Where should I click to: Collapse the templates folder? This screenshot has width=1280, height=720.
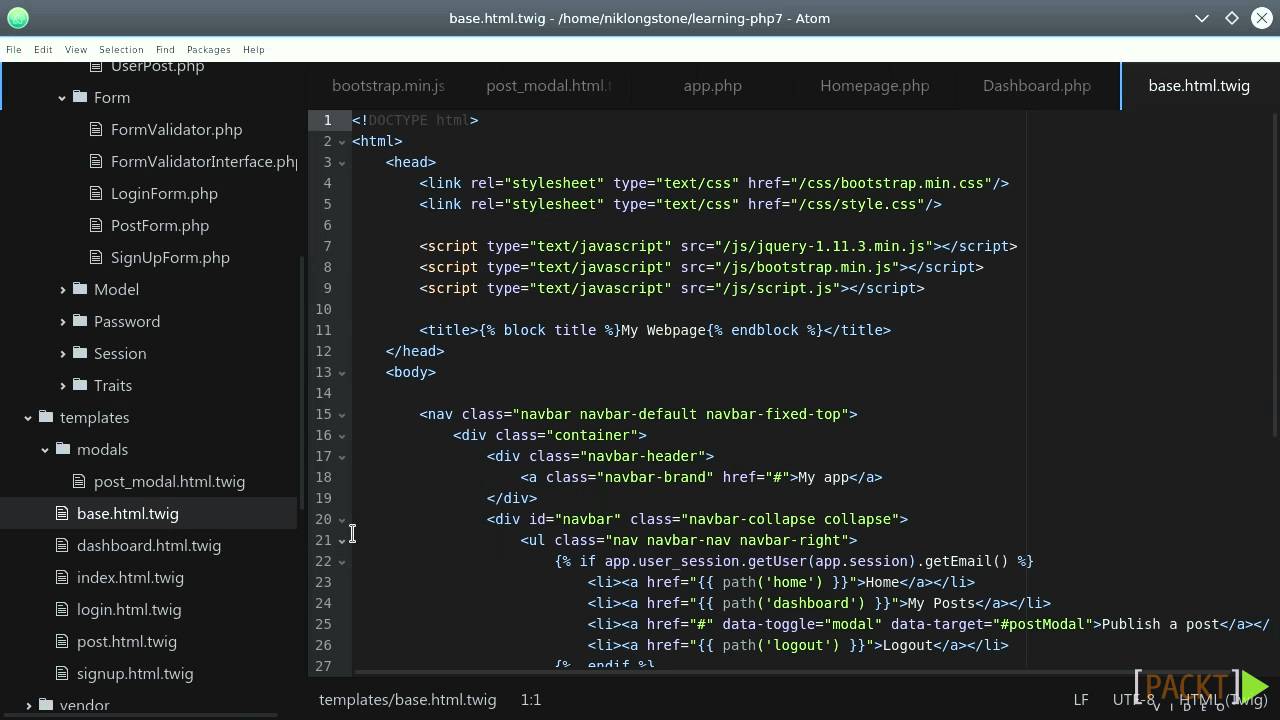[x=28, y=417]
